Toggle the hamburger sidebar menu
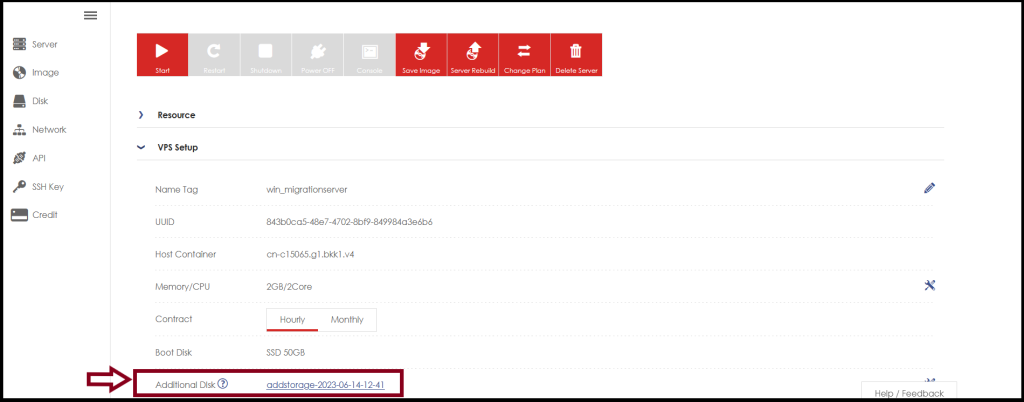The width and height of the screenshot is (1024, 402). coord(91,16)
